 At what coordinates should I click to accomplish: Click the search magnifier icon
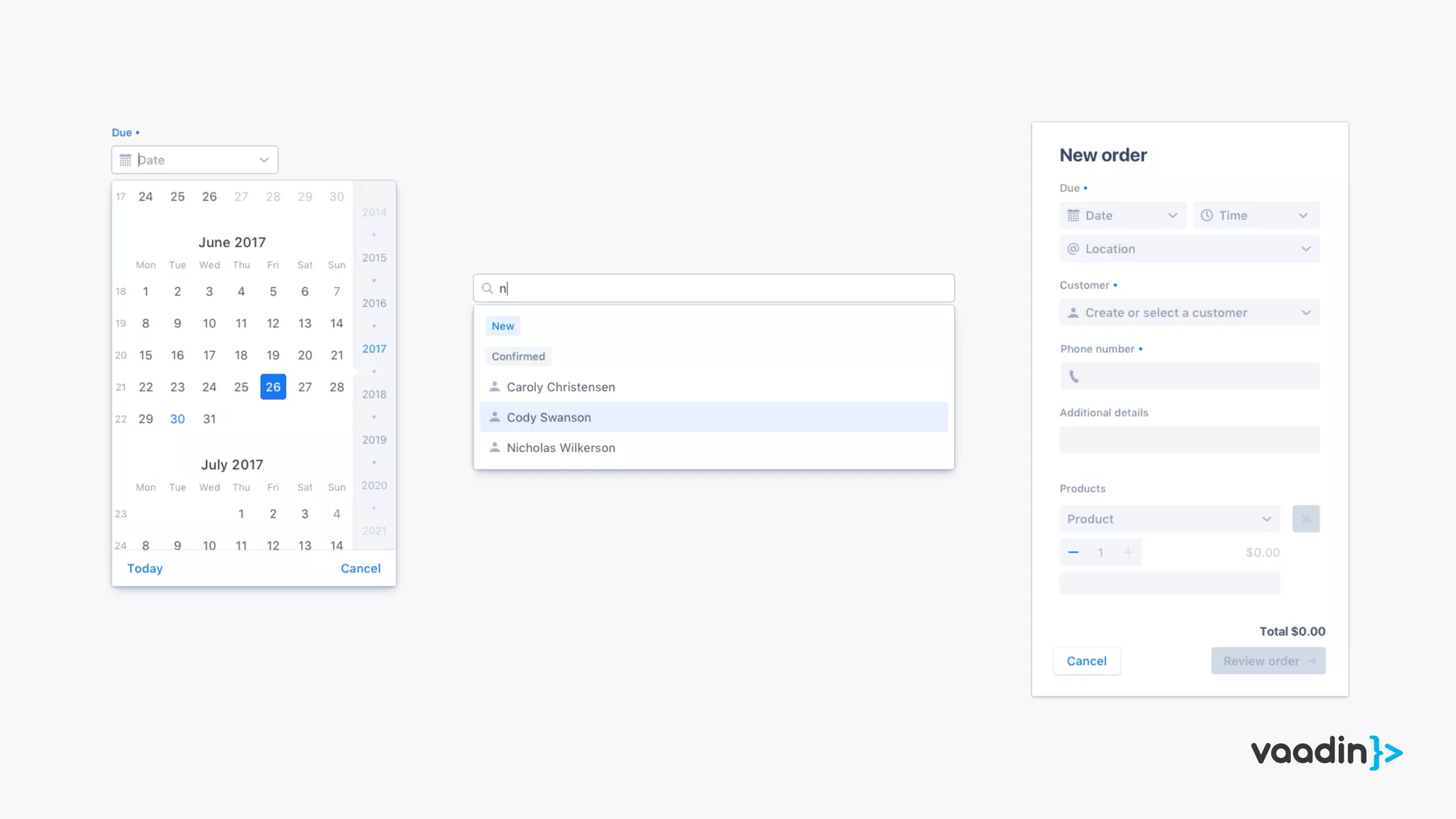487,289
